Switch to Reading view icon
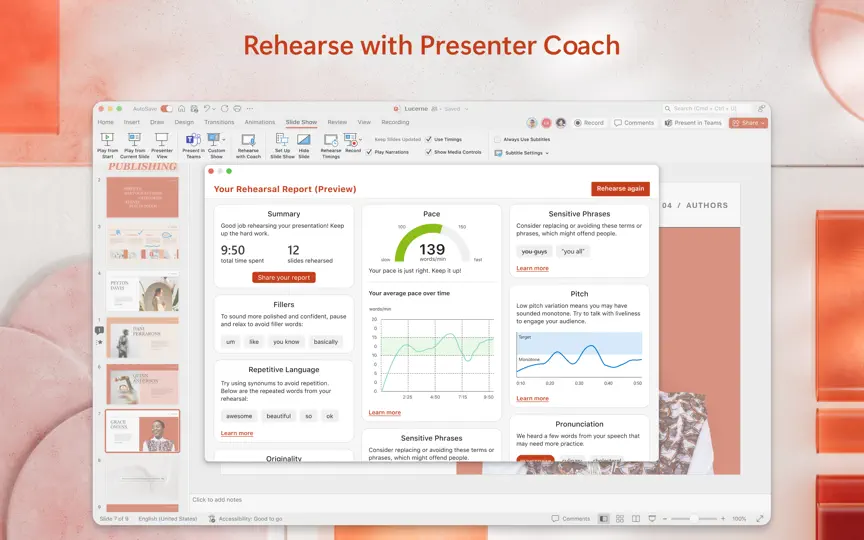Screen dimensions: 864x540 tap(636, 519)
